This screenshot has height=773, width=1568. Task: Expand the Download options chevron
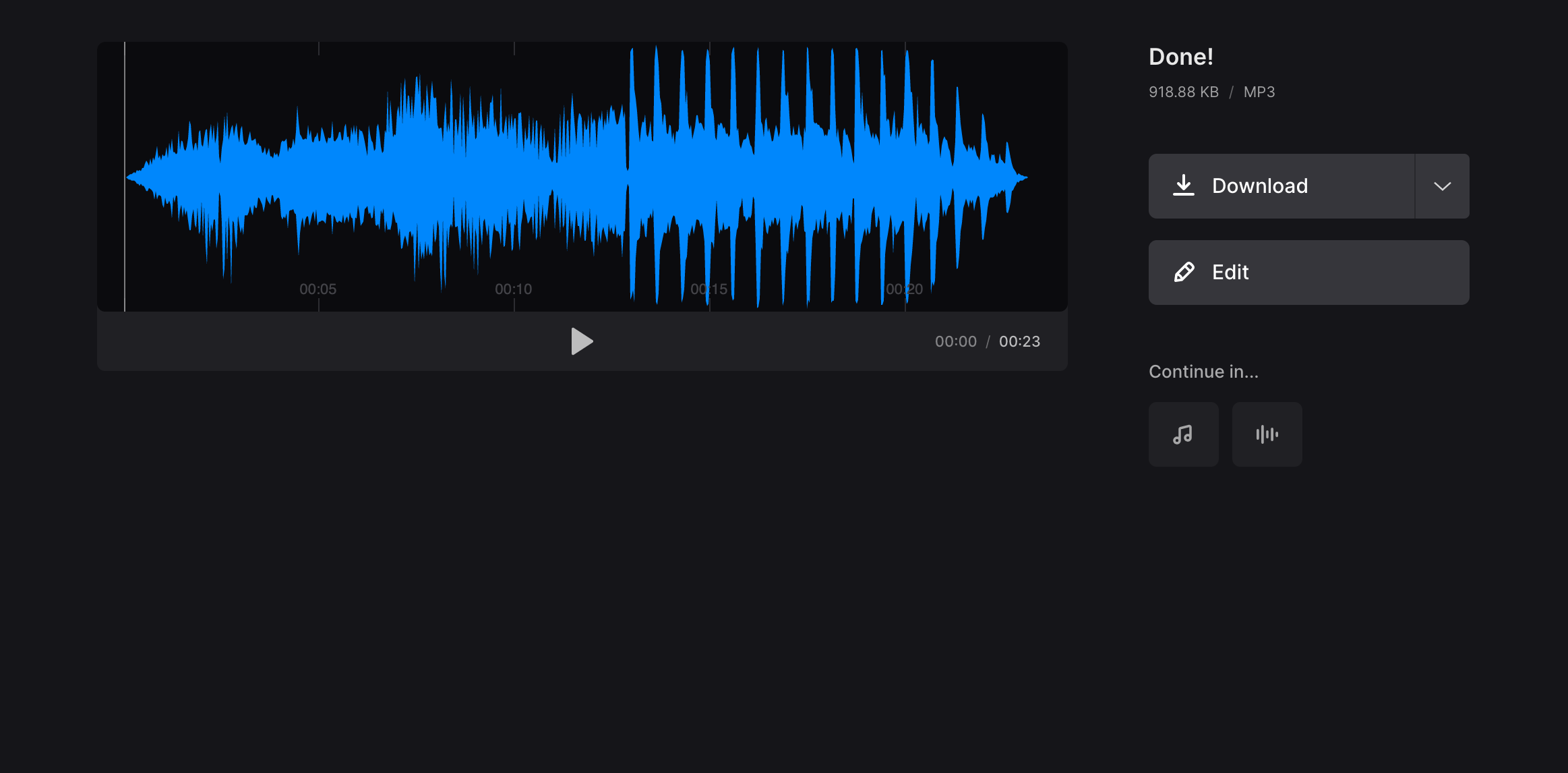[x=1442, y=186]
